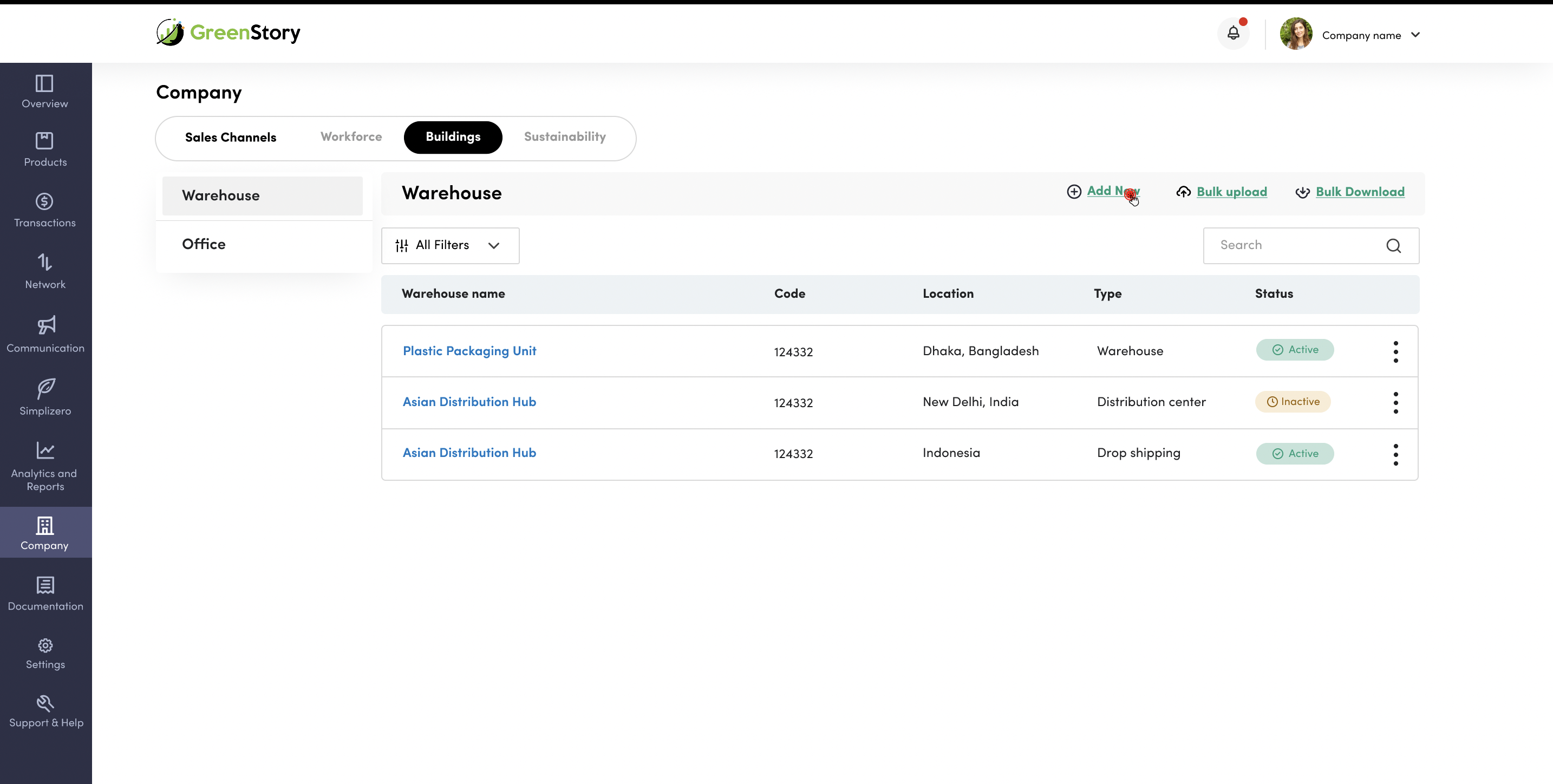
Task: Select Office in the buildings list
Action: coord(204,244)
